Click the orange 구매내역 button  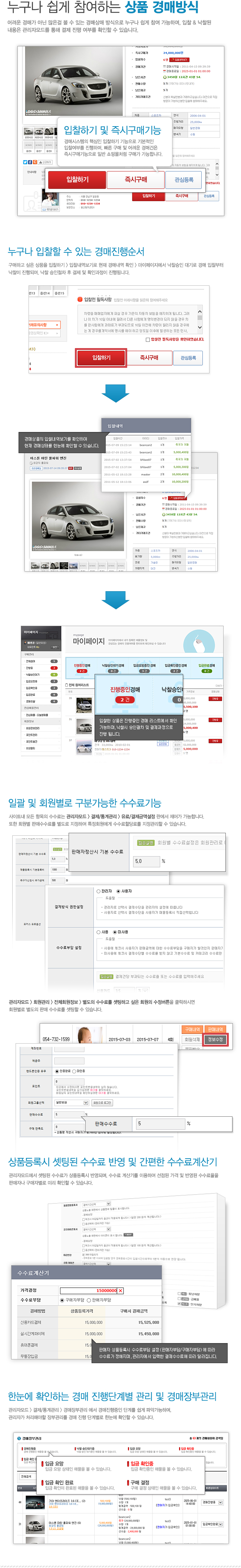pyautogui.click(x=192, y=1029)
